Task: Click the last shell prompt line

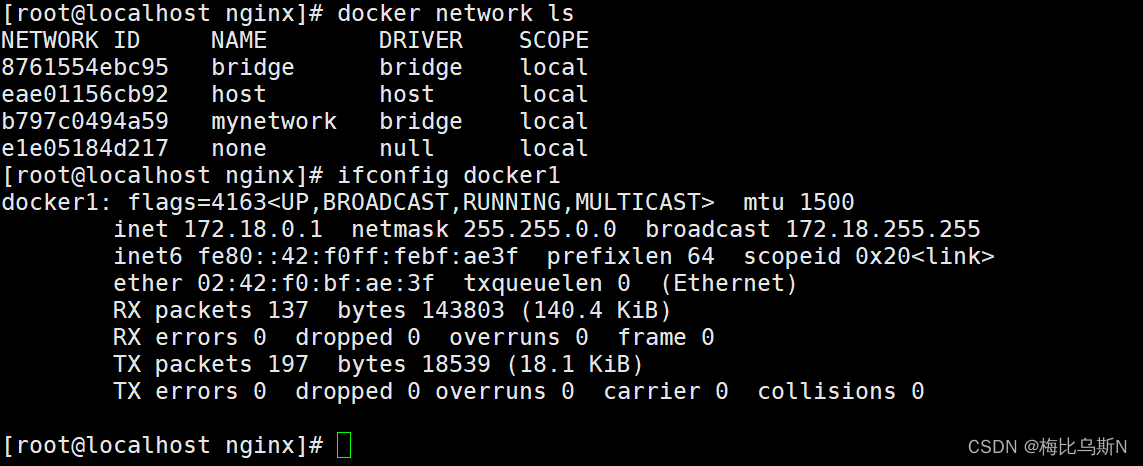Action: (x=162, y=445)
